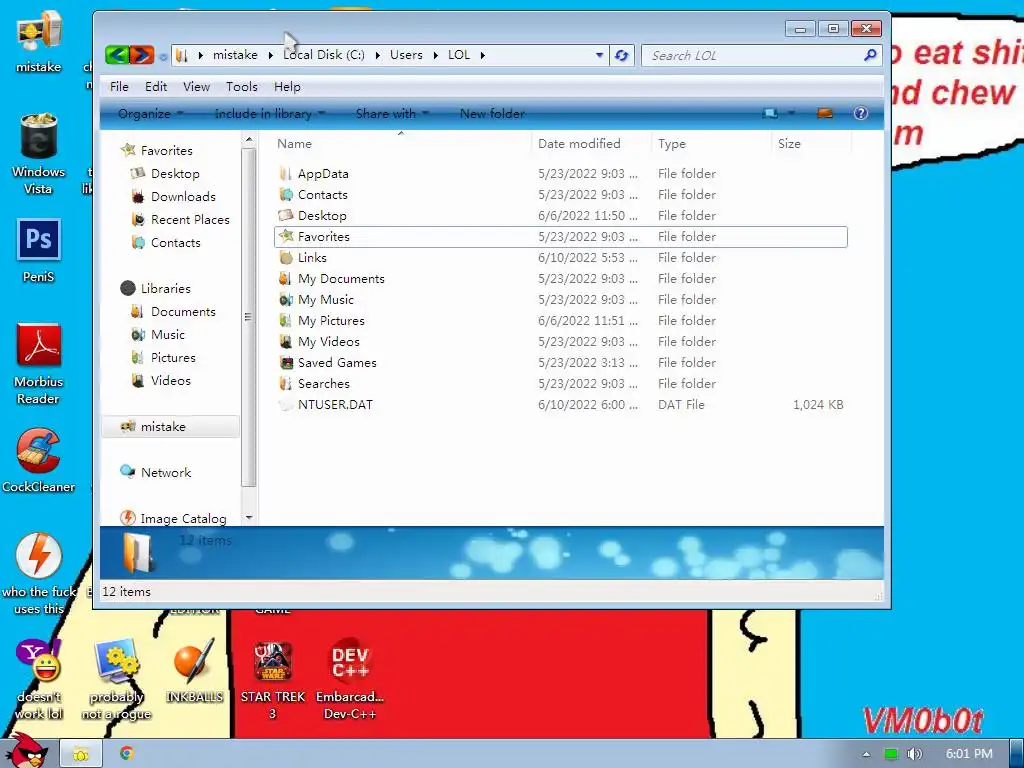Open the Organize dropdown
The height and width of the screenshot is (768, 1024).
(x=150, y=114)
